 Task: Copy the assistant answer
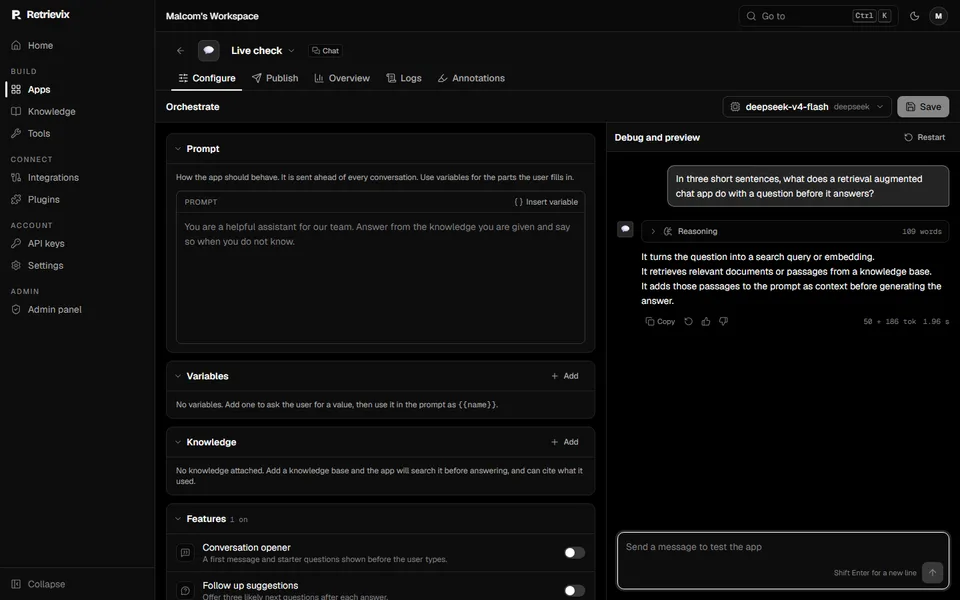point(660,321)
